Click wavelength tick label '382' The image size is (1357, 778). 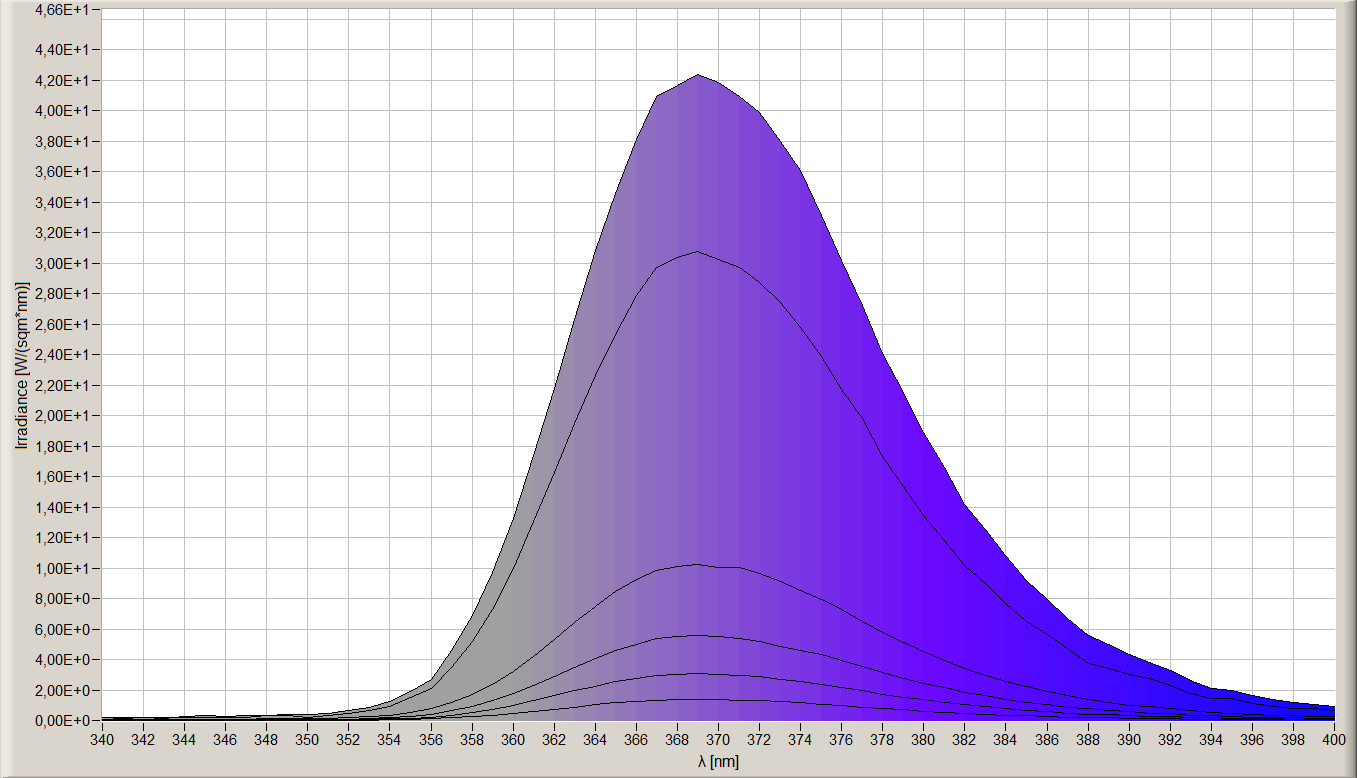tap(964, 740)
